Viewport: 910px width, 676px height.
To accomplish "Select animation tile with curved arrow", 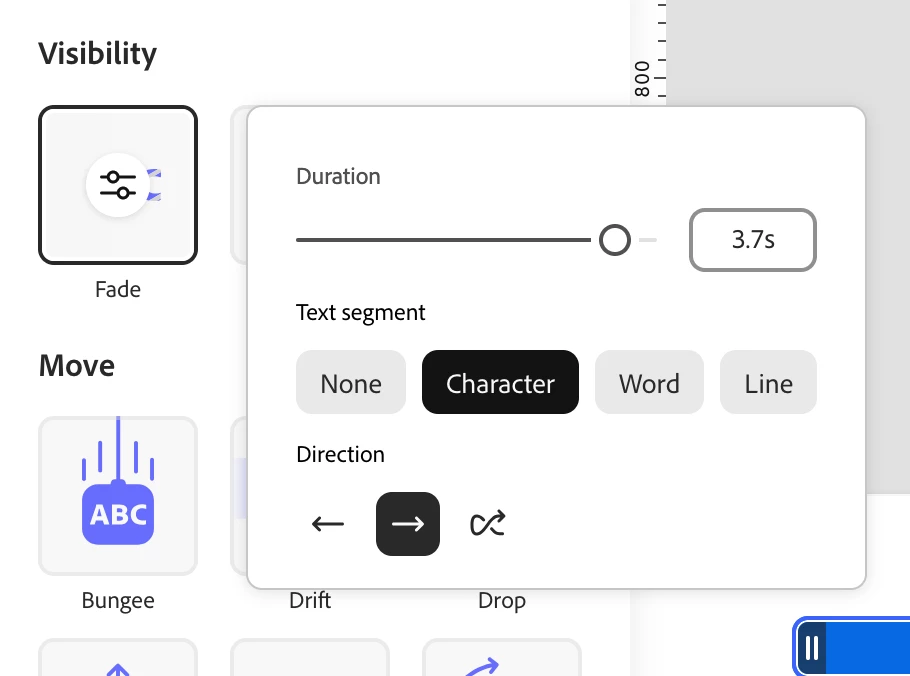I will click(x=502, y=660).
